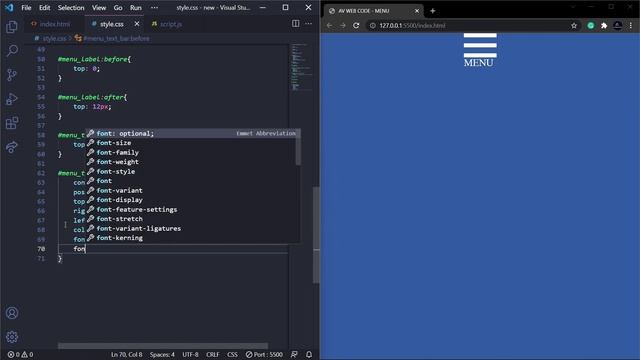640x360 pixels.
Task: Change encoding via UTF-8 status item
Action: click(x=190, y=354)
